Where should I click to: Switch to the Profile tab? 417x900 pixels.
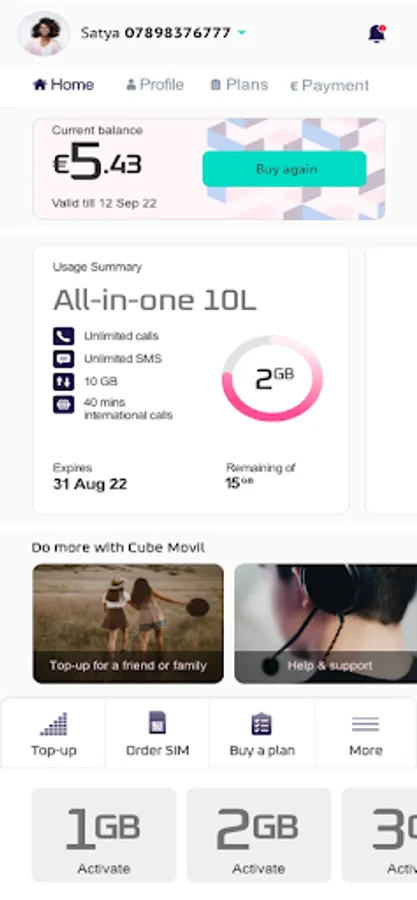pyautogui.click(x=155, y=85)
